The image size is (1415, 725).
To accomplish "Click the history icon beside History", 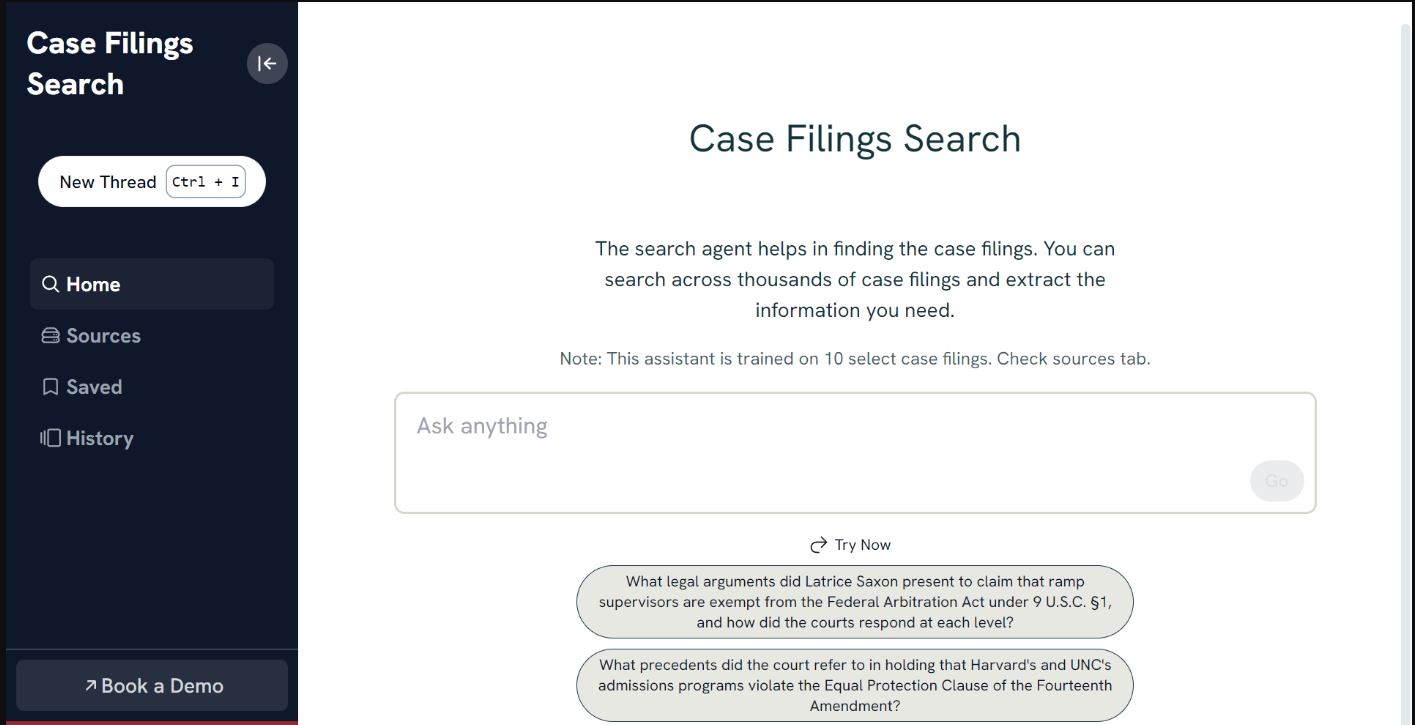I will (50, 438).
